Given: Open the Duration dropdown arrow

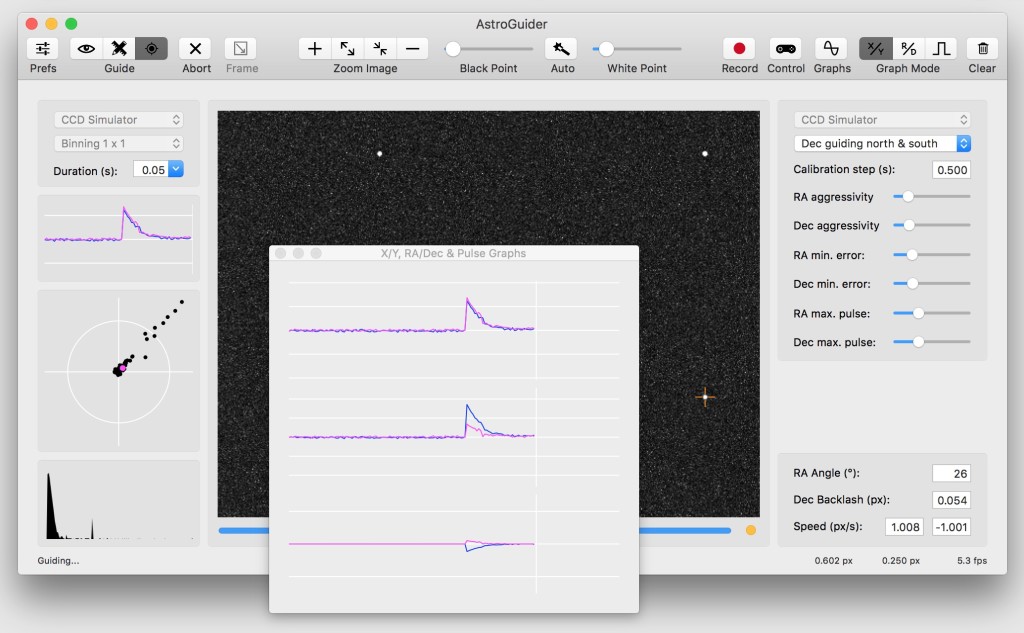Looking at the screenshot, I should pos(176,169).
